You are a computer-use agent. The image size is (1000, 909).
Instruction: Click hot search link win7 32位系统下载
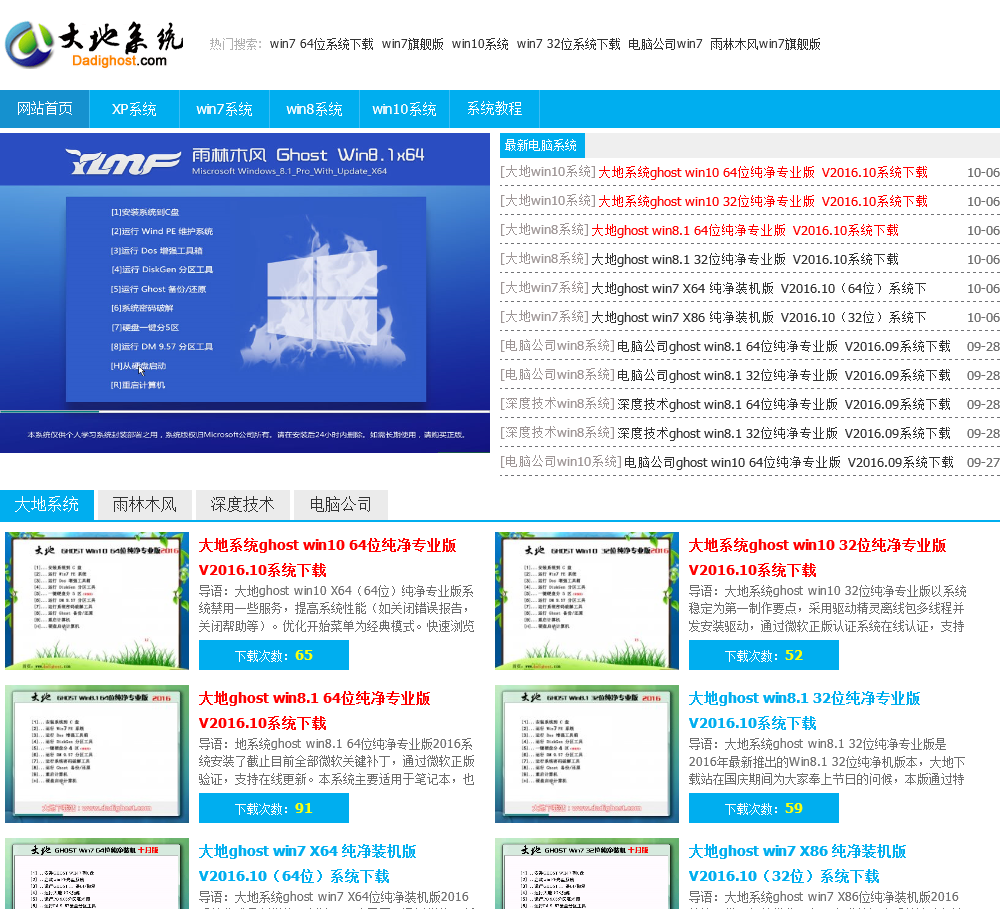click(568, 44)
